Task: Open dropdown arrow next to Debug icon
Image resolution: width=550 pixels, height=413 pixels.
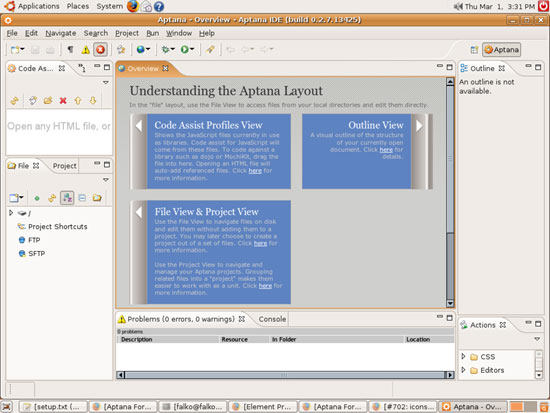Action: pyautogui.click(x=172, y=49)
